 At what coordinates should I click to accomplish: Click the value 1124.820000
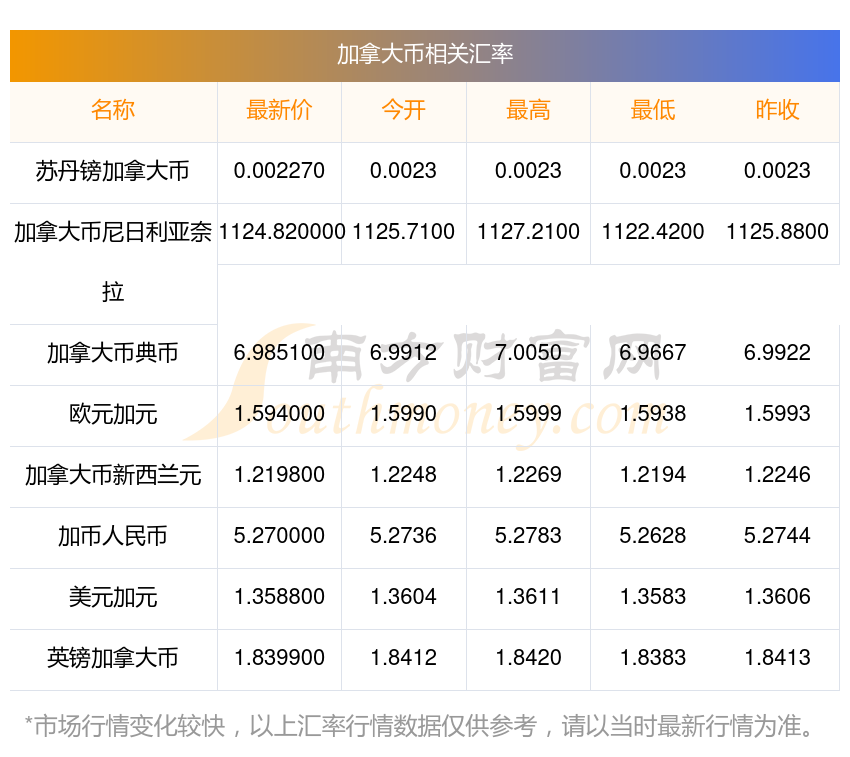[282, 232]
